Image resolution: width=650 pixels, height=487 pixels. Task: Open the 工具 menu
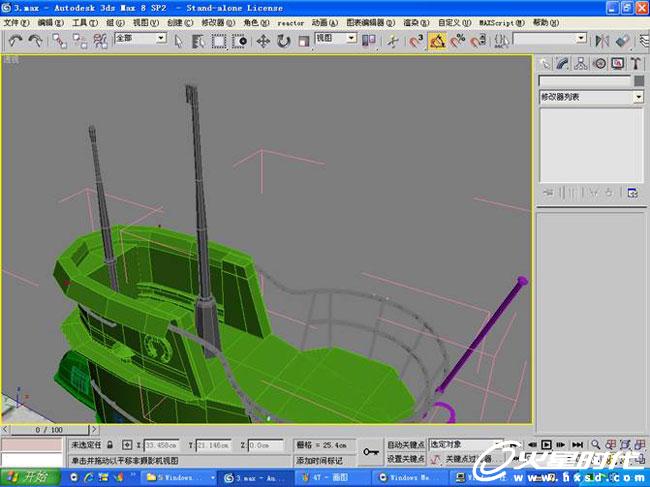[85, 23]
